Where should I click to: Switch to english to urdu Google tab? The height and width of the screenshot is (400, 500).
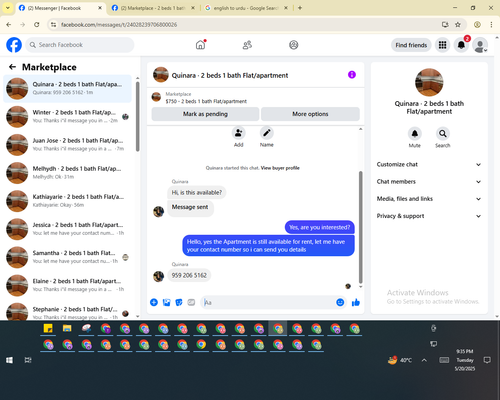pyautogui.click(x=246, y=8)
